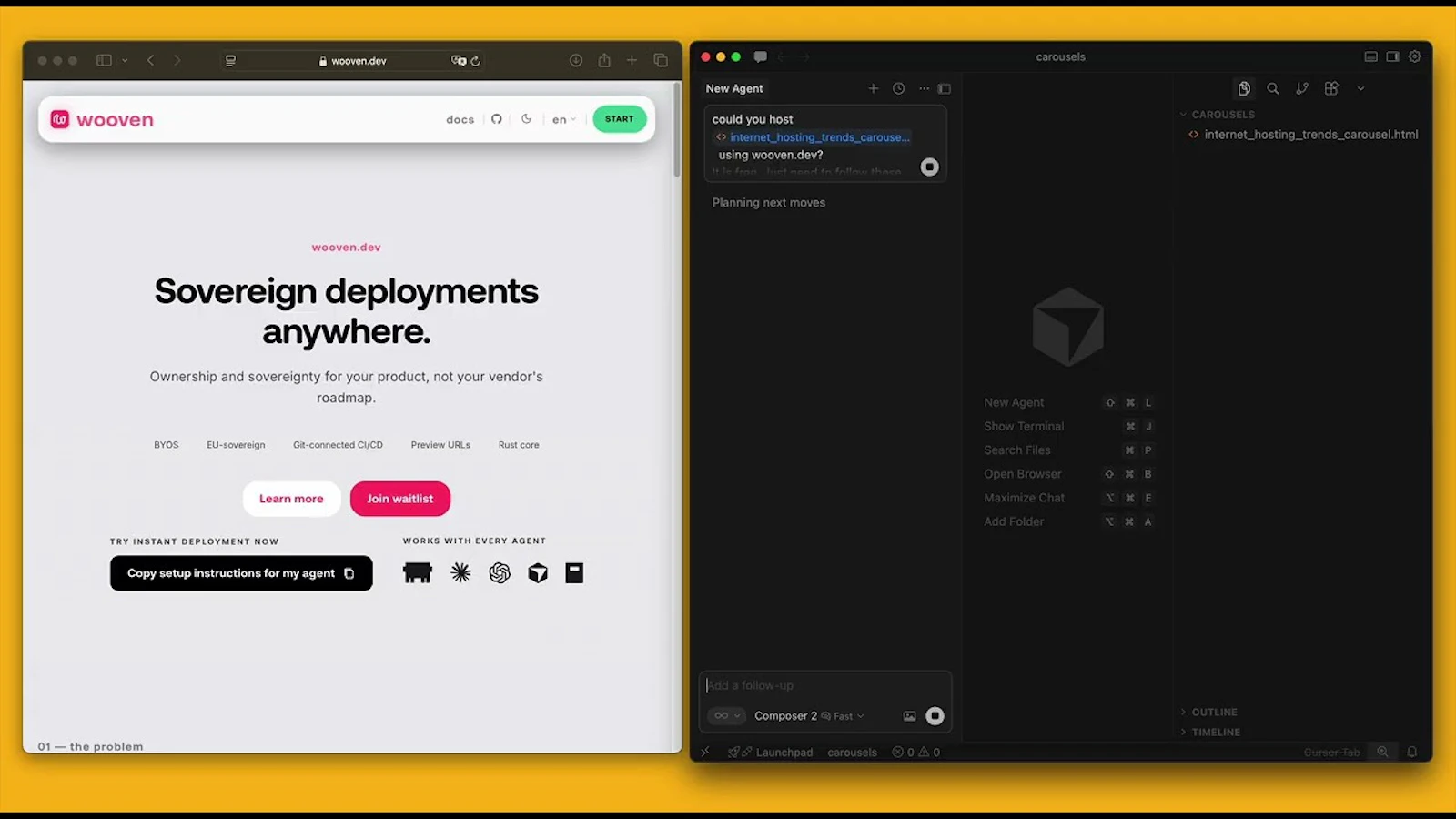Open a new Safari tab with plus
Image resolution: width=1456 pixels, height=819 pixels.
tap(632, 60)
